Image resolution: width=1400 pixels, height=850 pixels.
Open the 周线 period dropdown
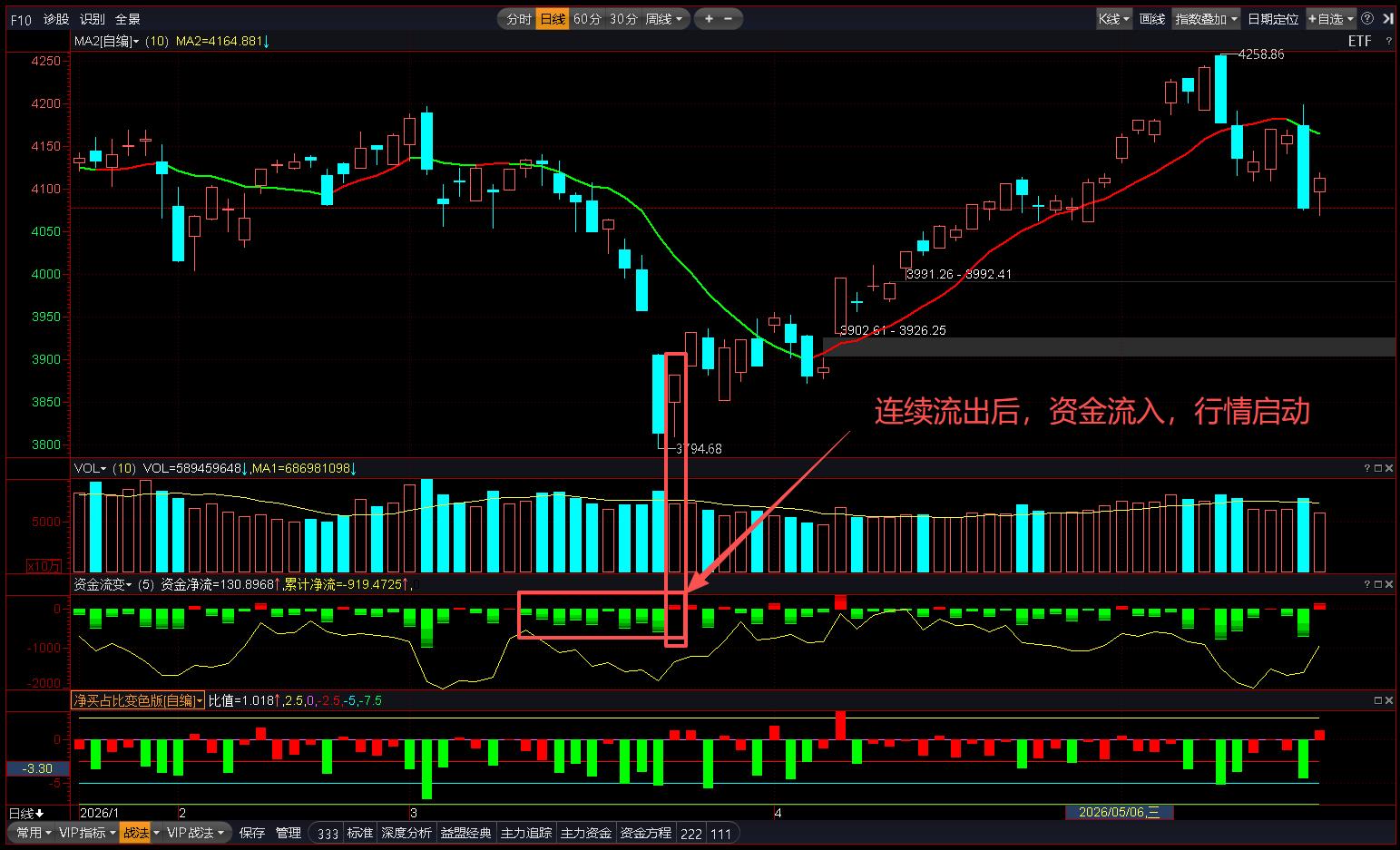(x=665, y=19)
